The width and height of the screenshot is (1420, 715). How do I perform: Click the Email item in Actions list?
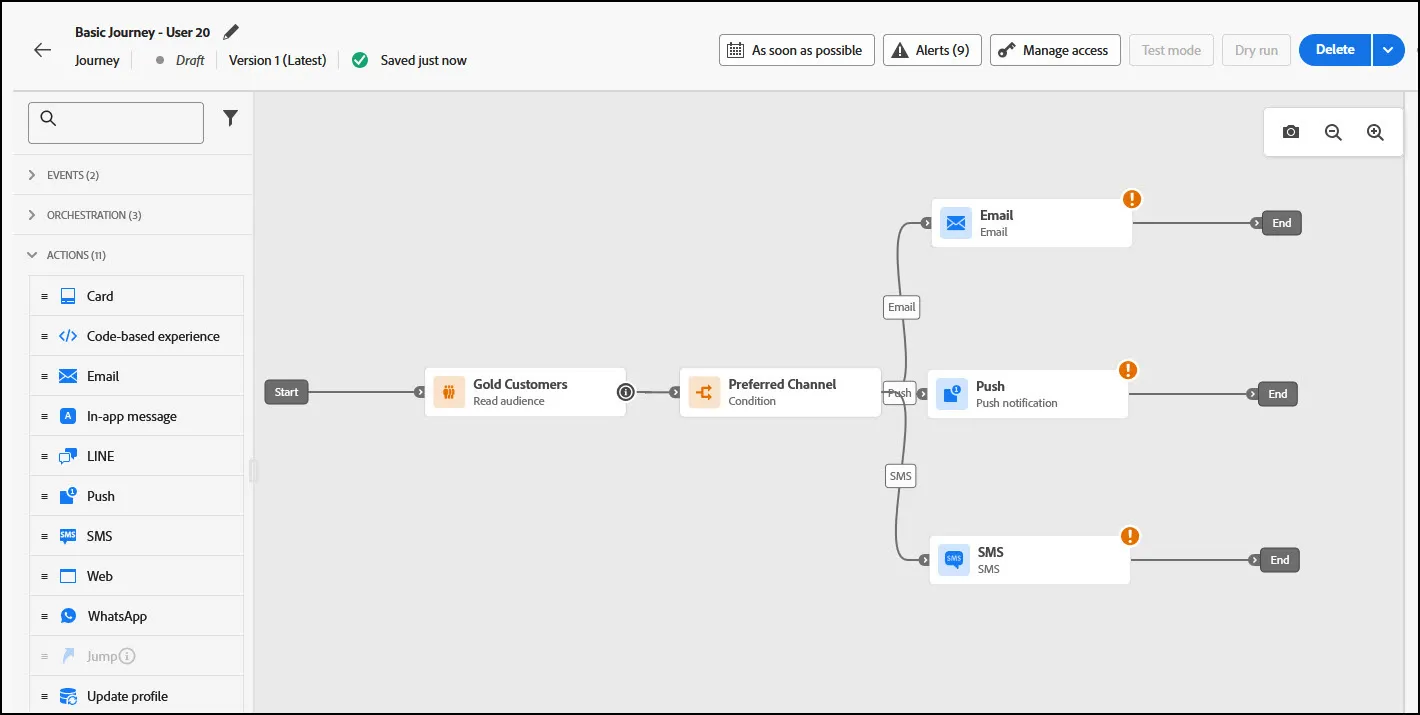pos(137,376)
